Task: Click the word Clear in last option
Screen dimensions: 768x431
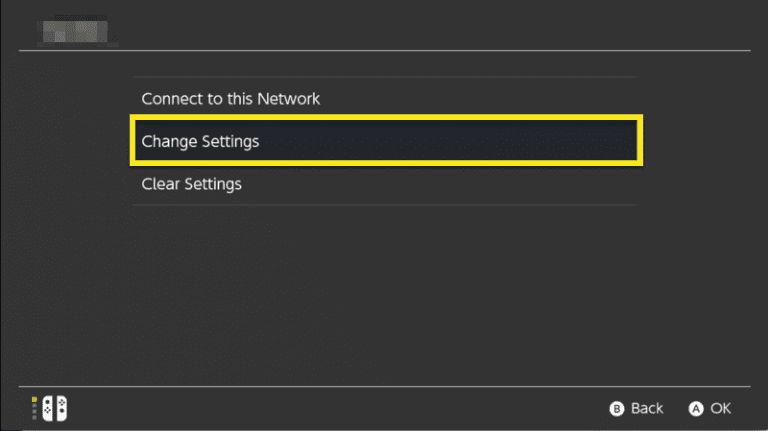Action: (x=157, y=184)
